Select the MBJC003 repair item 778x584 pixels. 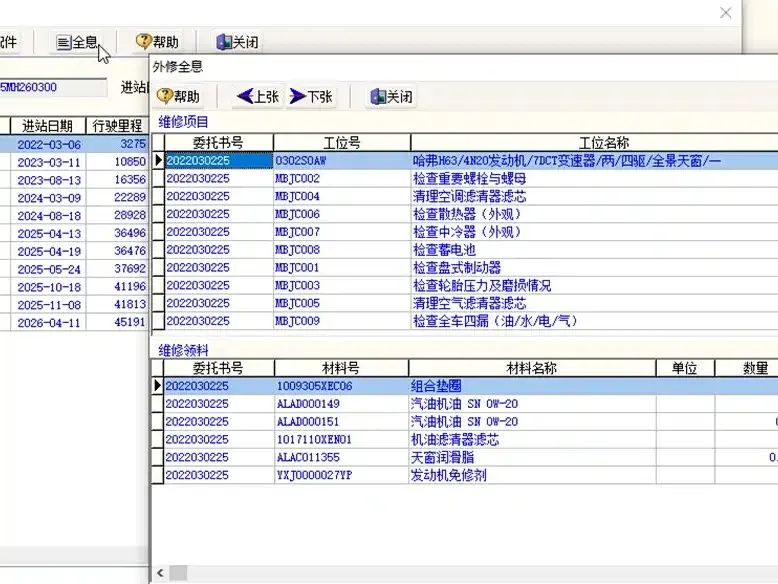465,286
